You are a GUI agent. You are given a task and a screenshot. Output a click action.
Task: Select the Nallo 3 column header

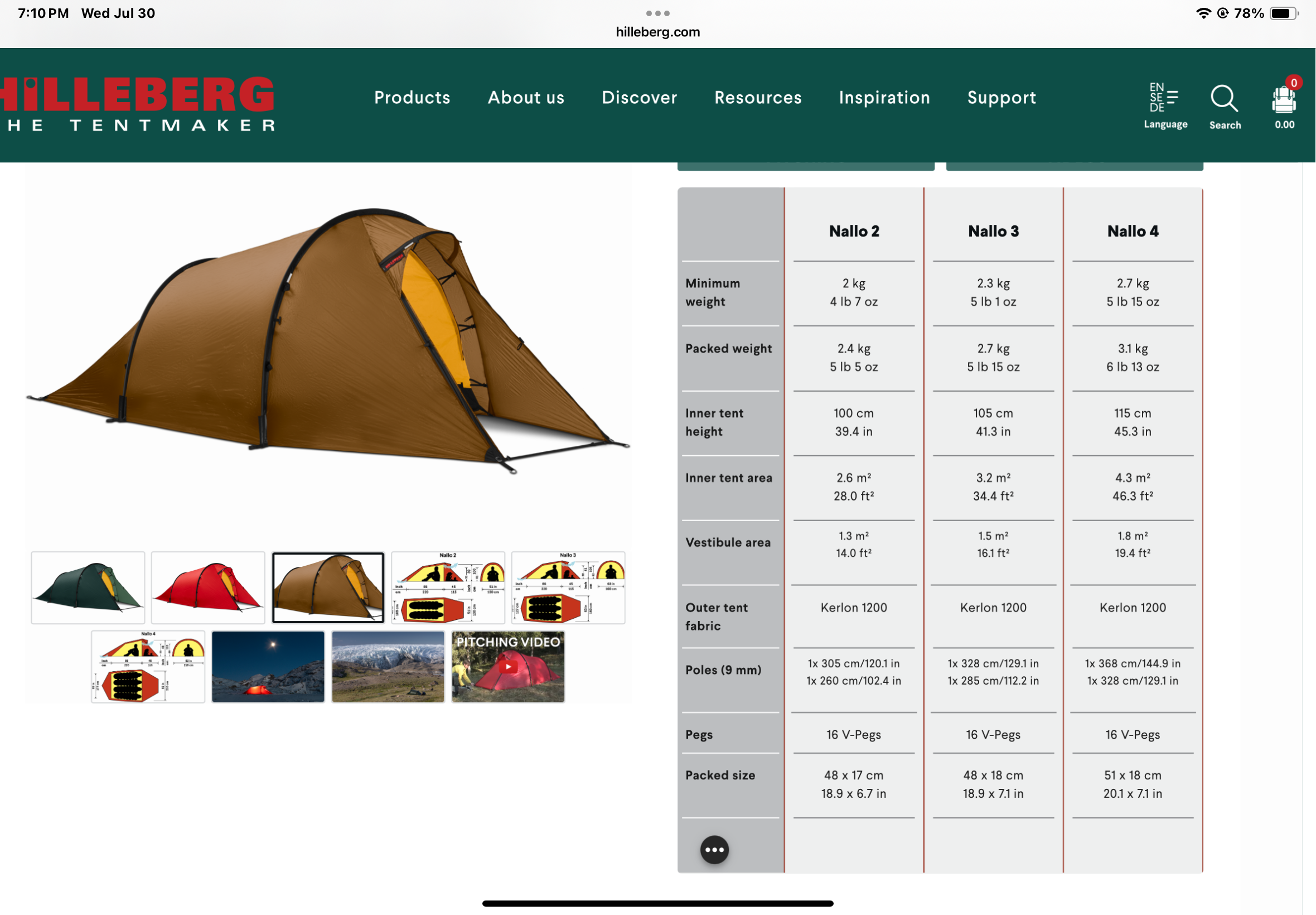(993, 231)
